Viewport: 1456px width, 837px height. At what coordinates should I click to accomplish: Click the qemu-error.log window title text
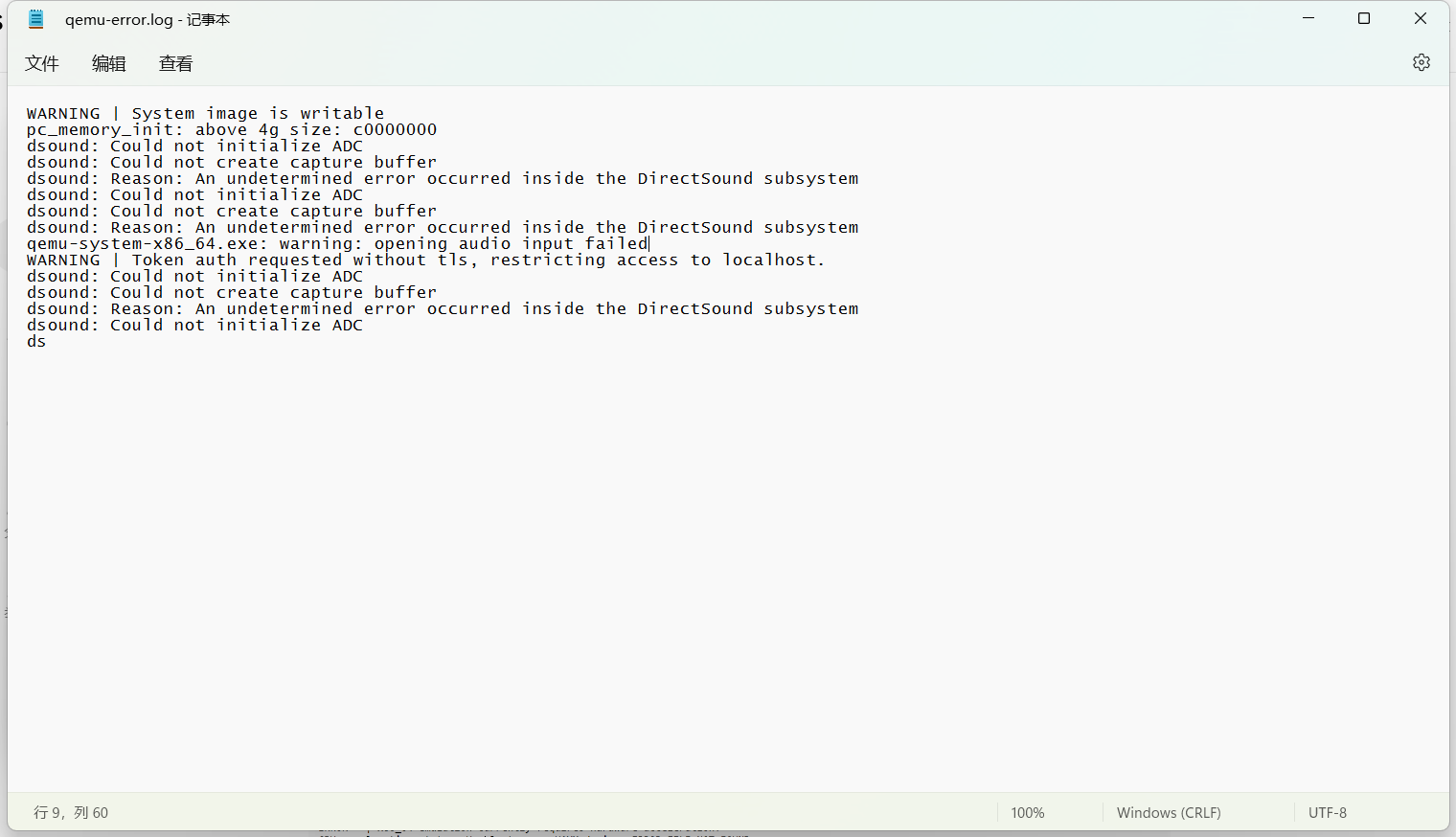pyautogui.click(x=148, y=19)
